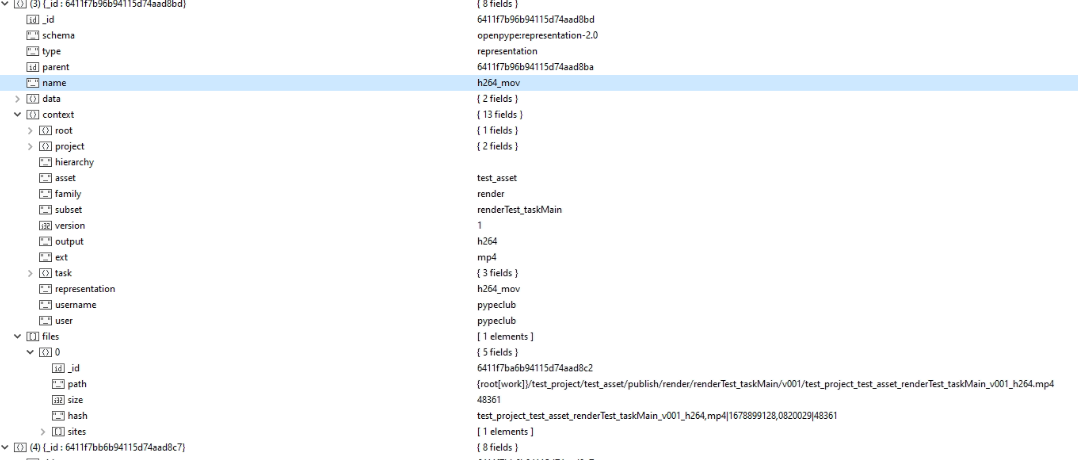The height and width of the screenshot is (460, 1078).
Task: Click the object icon beside data field
Action: point(32,98)
